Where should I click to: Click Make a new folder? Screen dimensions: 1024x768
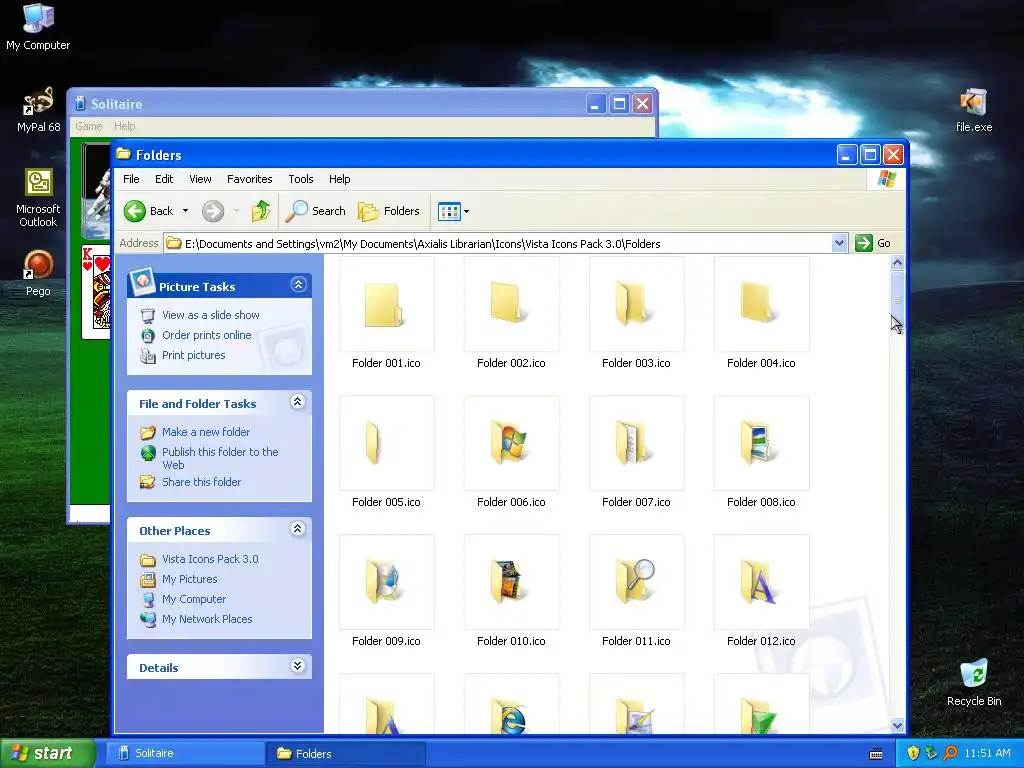coord(206,432)
